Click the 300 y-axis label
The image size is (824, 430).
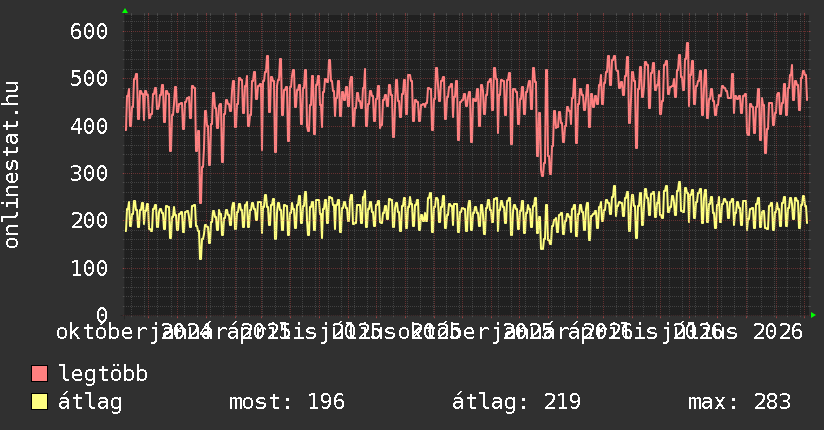pyautogui.click(x=89, y=173)
